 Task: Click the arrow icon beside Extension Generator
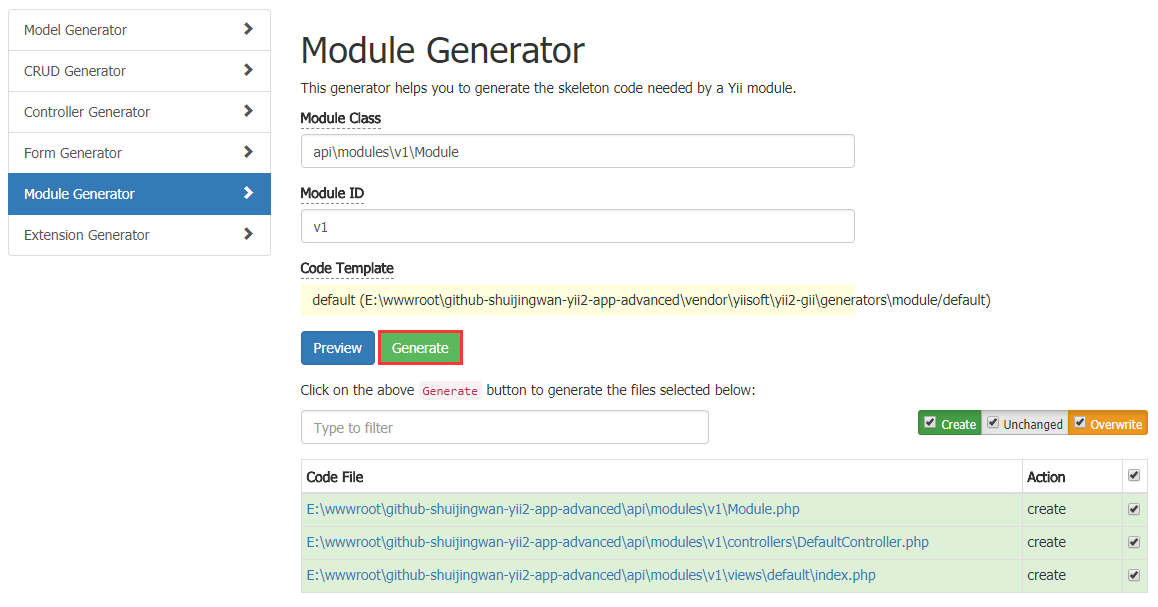pyautogui.click(x=248, y=234)
